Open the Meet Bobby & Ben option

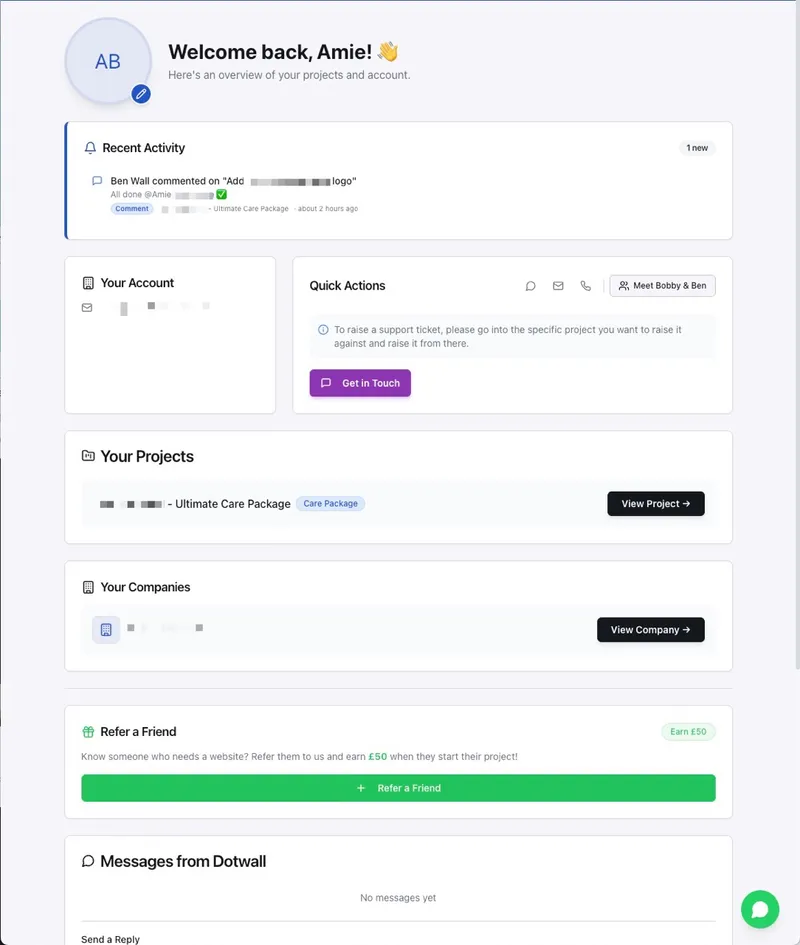point(662,285)
